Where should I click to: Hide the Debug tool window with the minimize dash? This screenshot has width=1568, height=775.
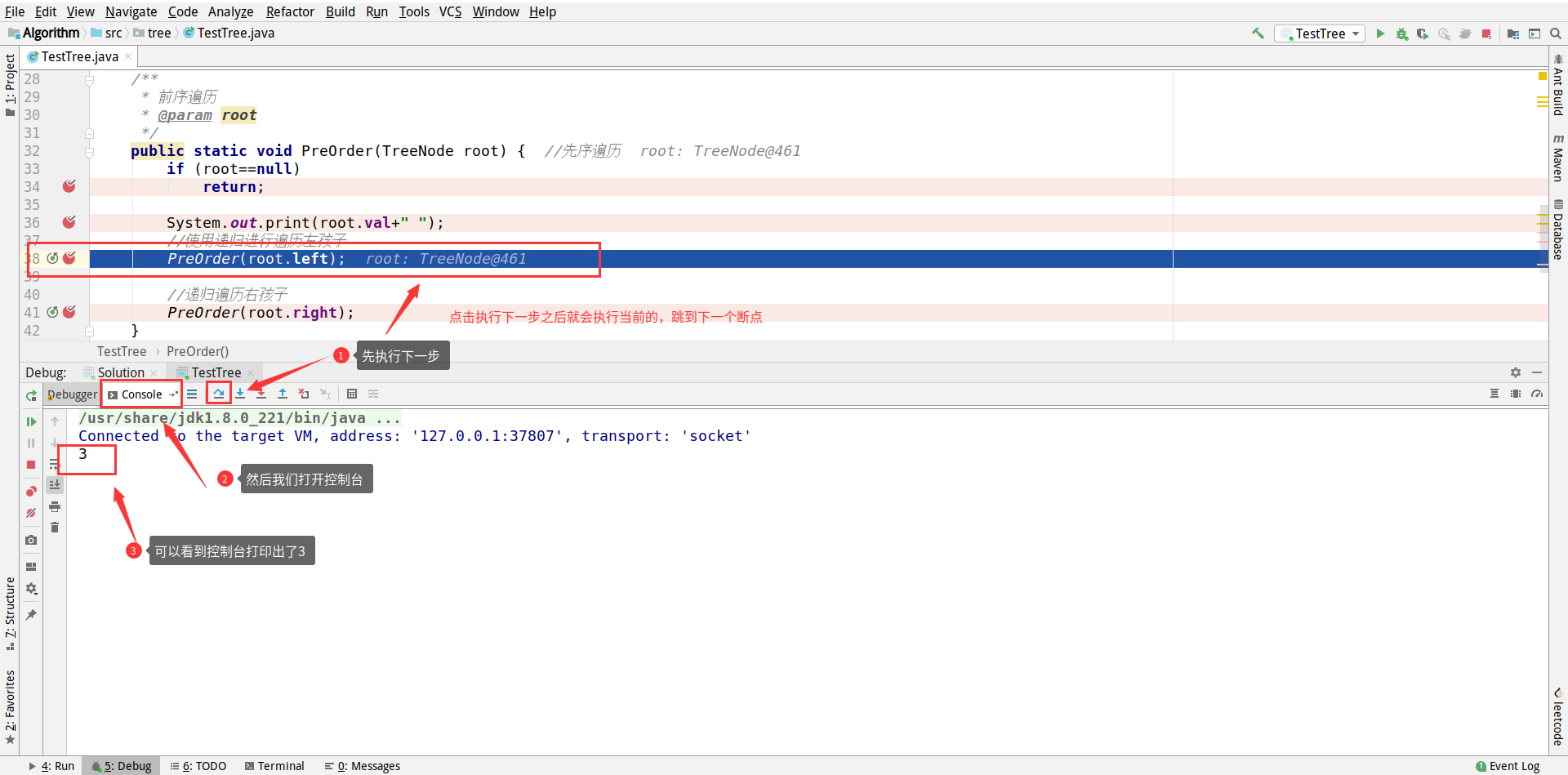point(1537,372)
